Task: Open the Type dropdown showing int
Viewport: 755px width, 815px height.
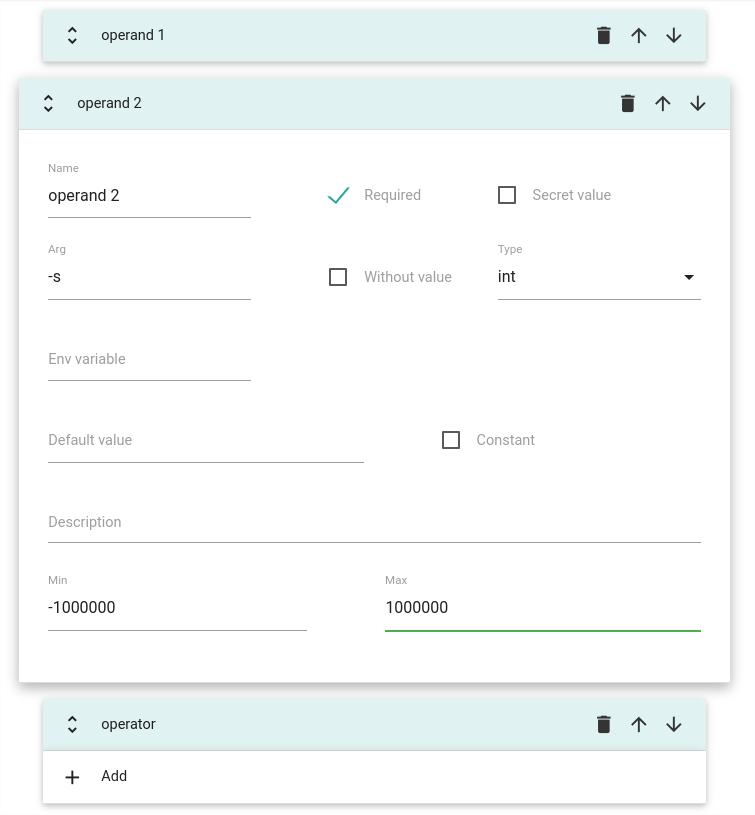Action: coord(598,277)
